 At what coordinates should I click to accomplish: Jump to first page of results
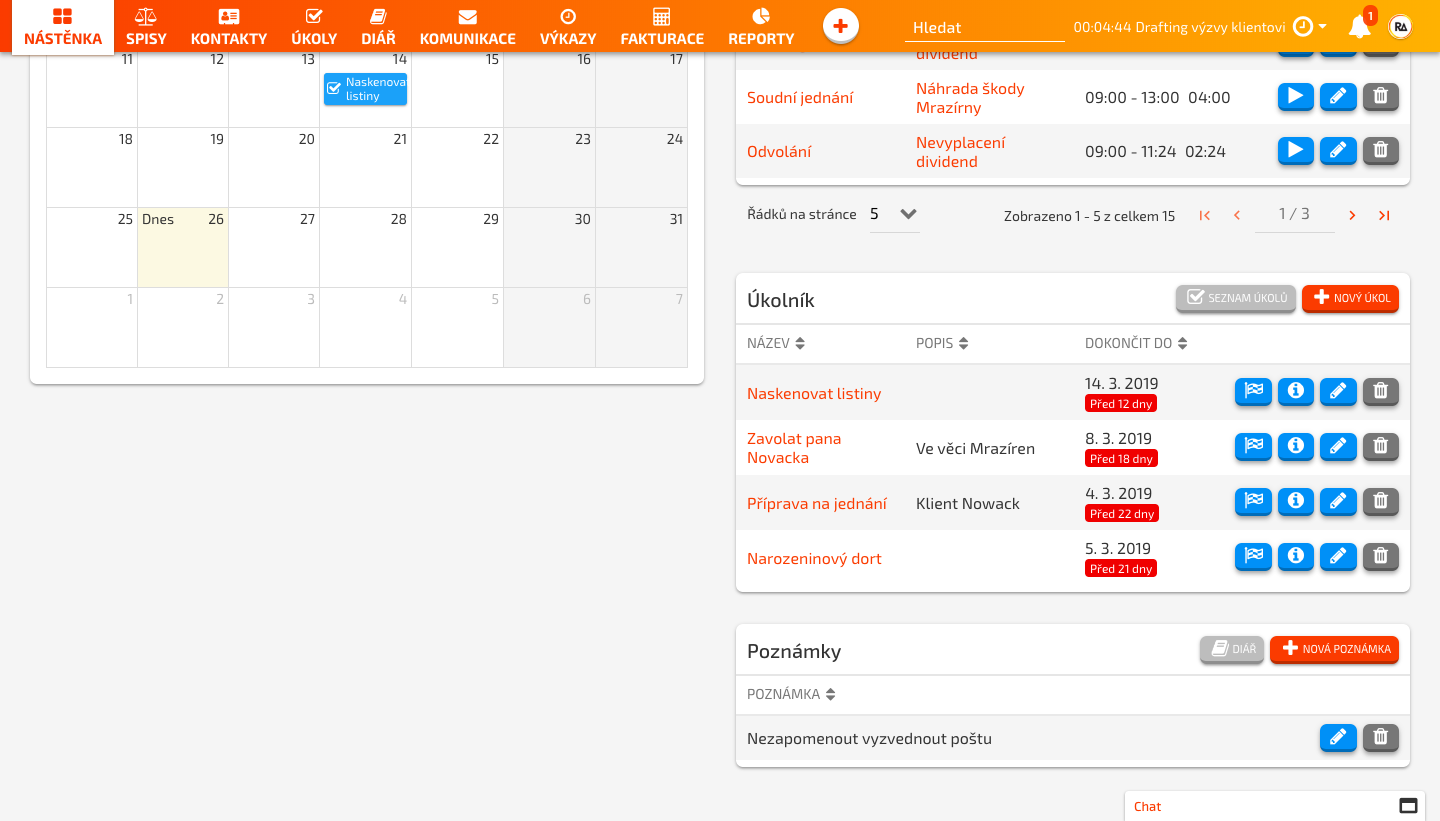tap(1205, 215)
